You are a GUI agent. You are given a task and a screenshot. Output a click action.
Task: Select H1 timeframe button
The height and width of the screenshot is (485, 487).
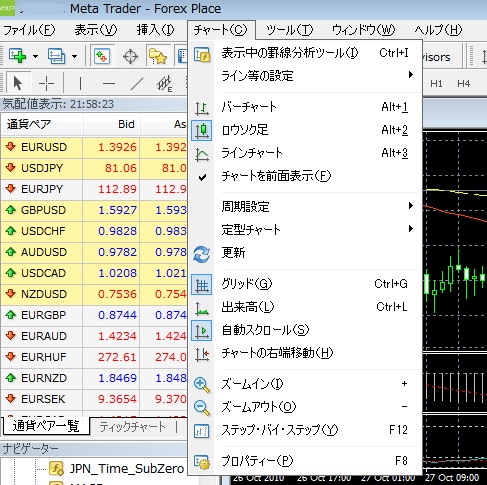tap(436, 83)
